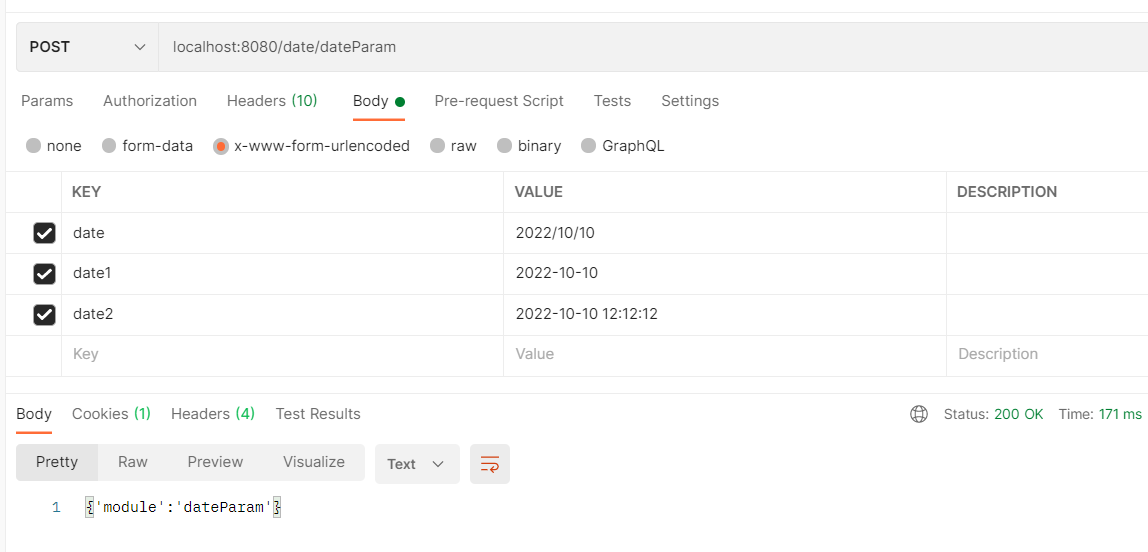
Task: Uncheck the date2 parameter checkbox
Action: 44,314
